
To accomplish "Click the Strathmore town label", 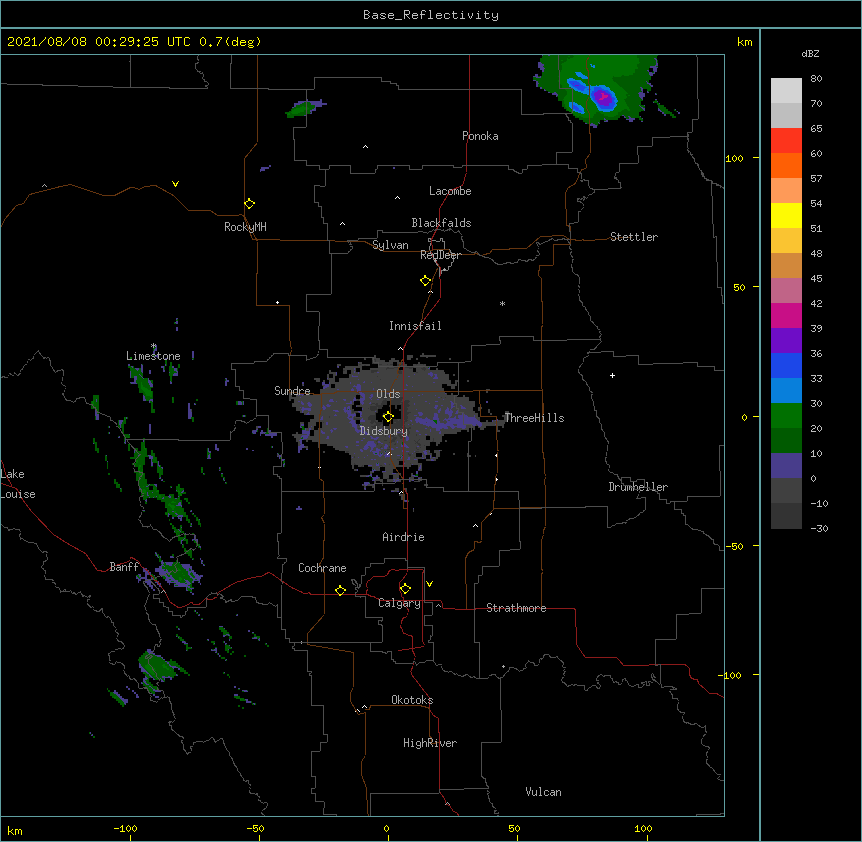I will click(516, 608).
